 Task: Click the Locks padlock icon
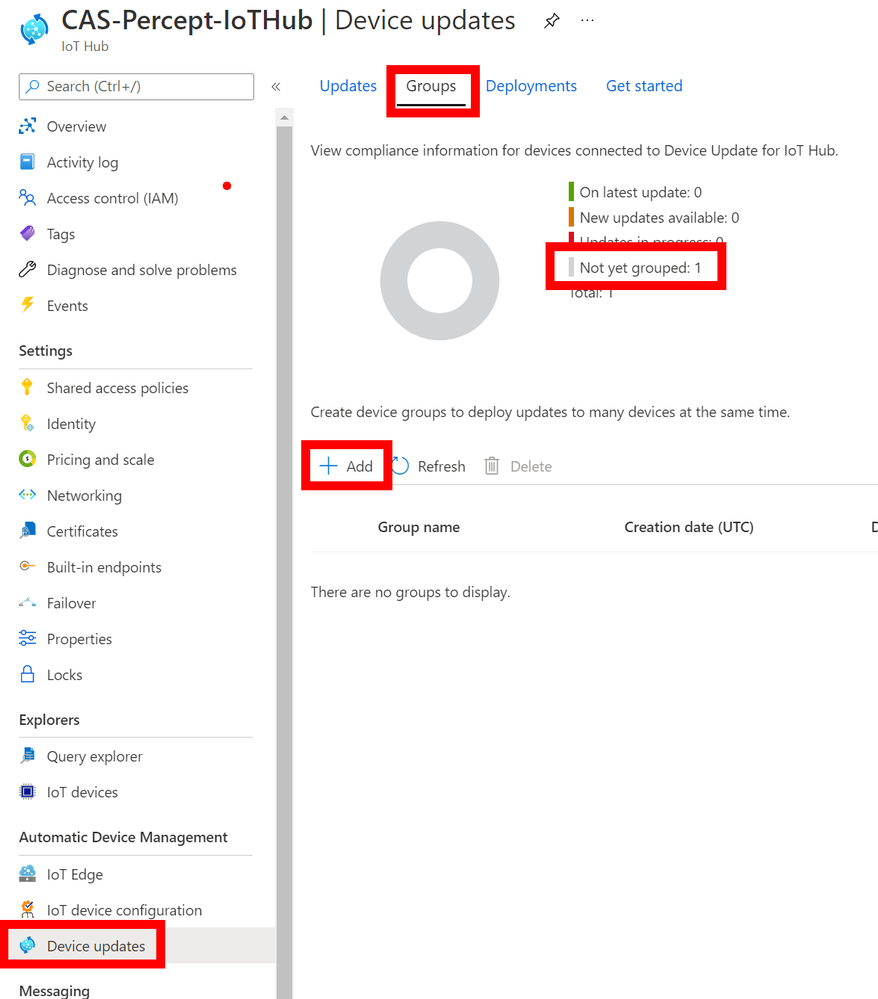tap(27, 674)
